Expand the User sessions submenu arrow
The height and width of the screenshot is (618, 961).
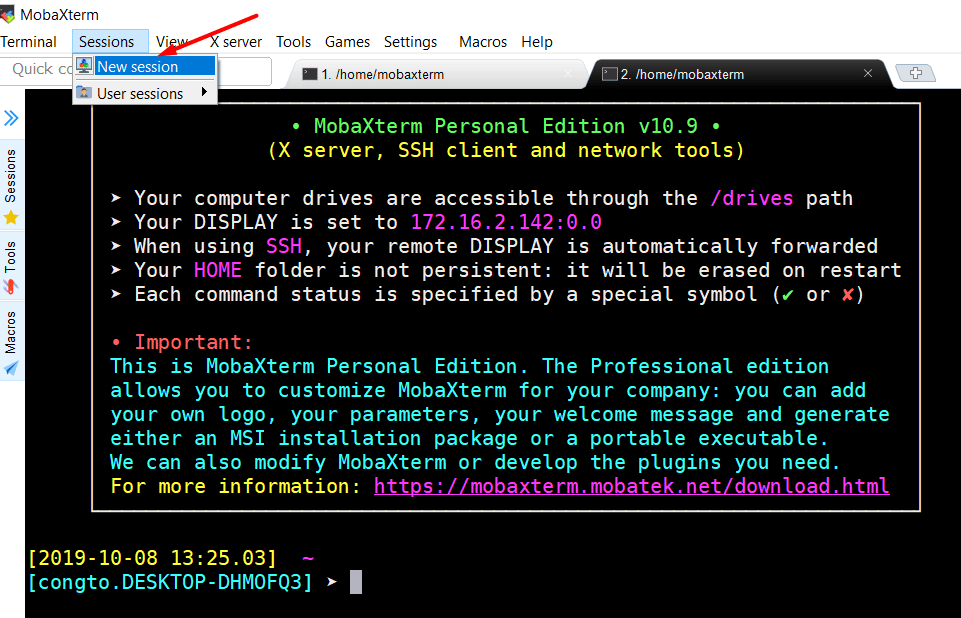[x=204, y=93]
